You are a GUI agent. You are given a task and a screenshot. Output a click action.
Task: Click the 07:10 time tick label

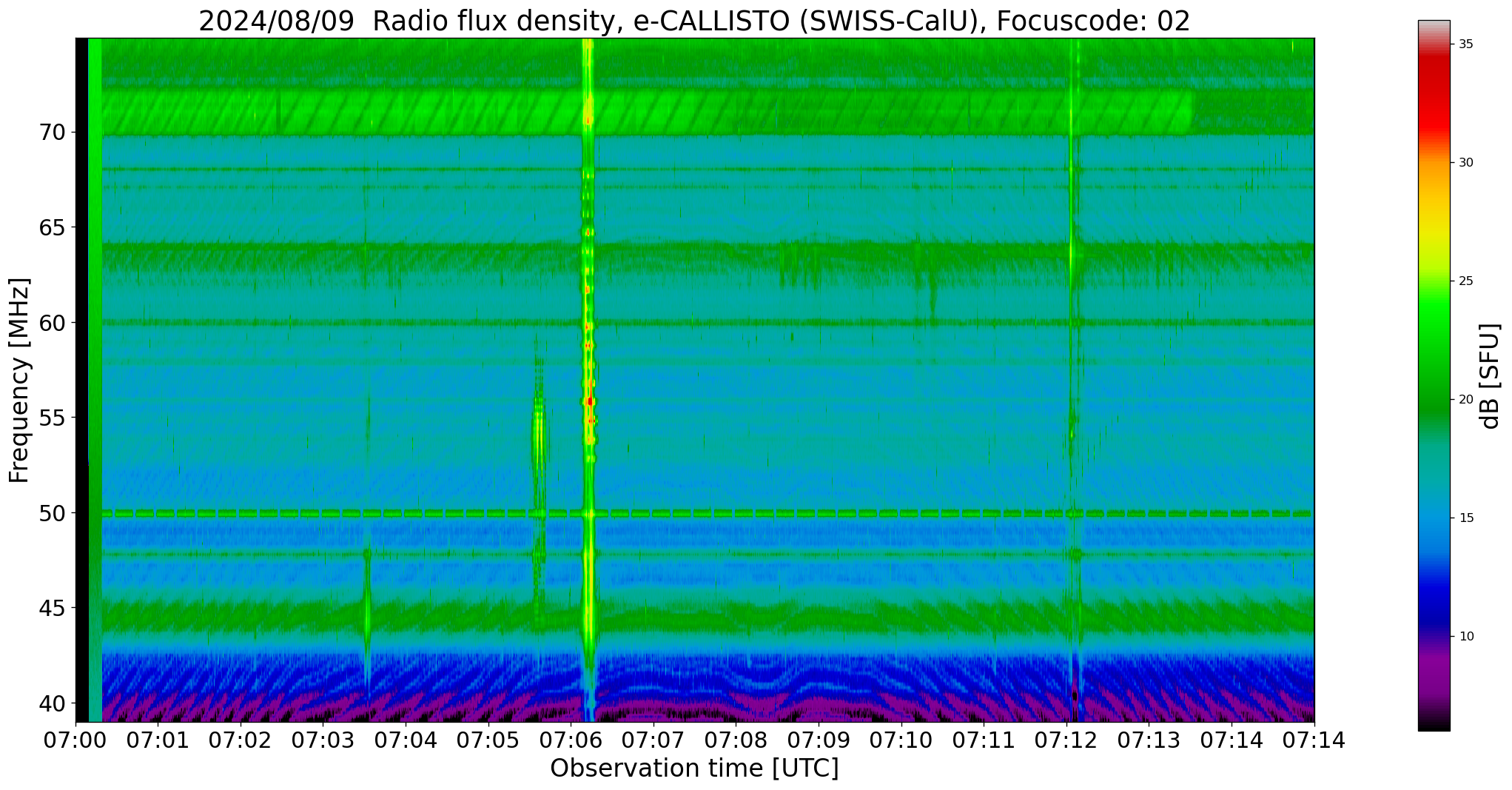pos(901,740)
